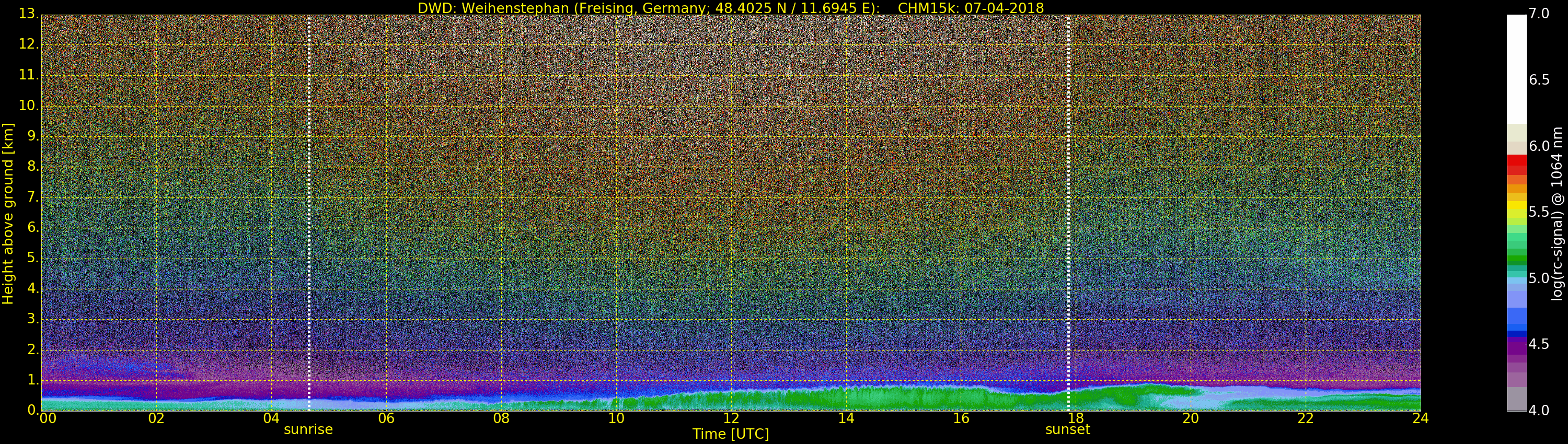The image size is (1568, 444).
Task: Click the 20 tick label on the time axis
Action: pyautogui.click(x=1190, y=418)
